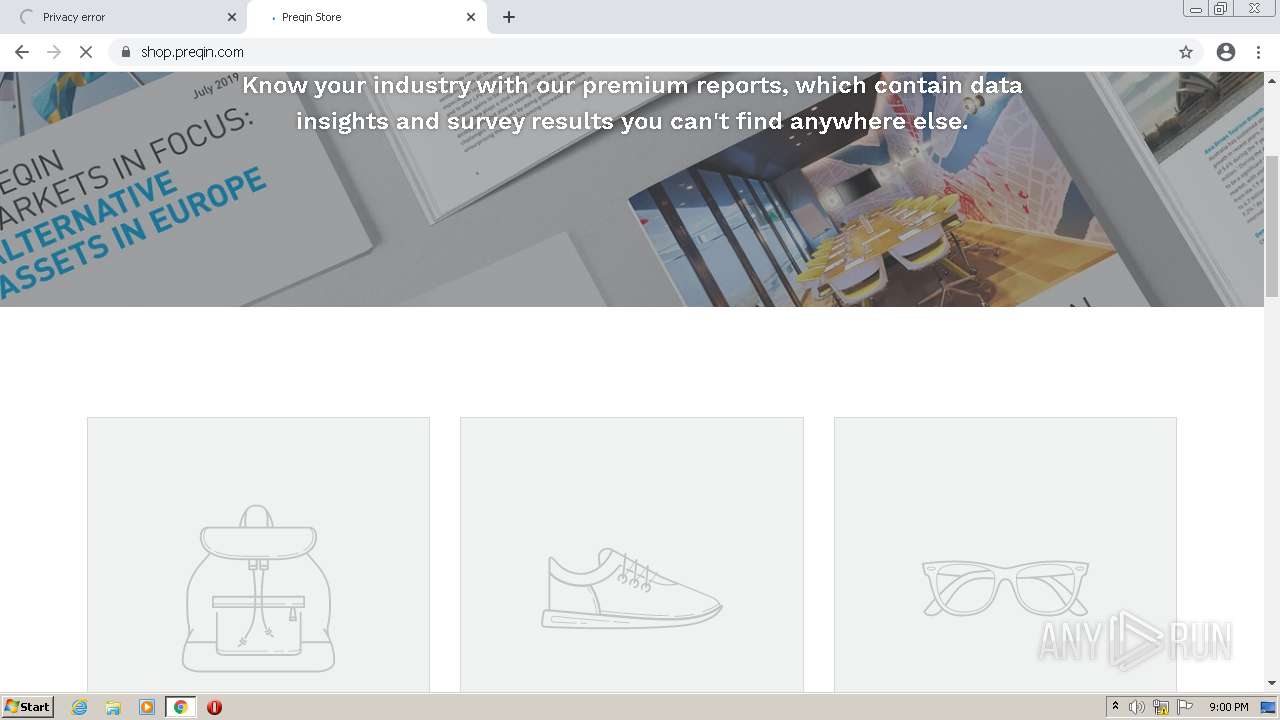
Task: Stop loading the page
Action: tap(86, 52)
